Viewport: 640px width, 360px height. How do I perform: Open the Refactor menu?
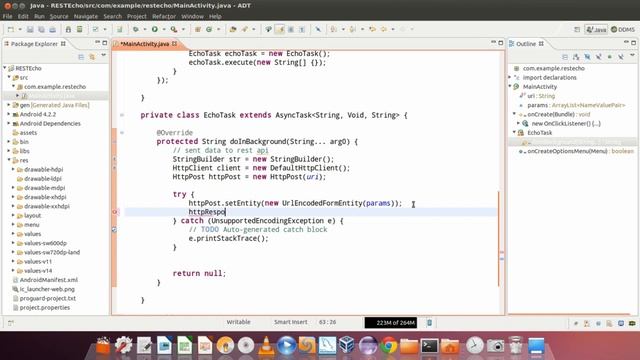[164, 16]
